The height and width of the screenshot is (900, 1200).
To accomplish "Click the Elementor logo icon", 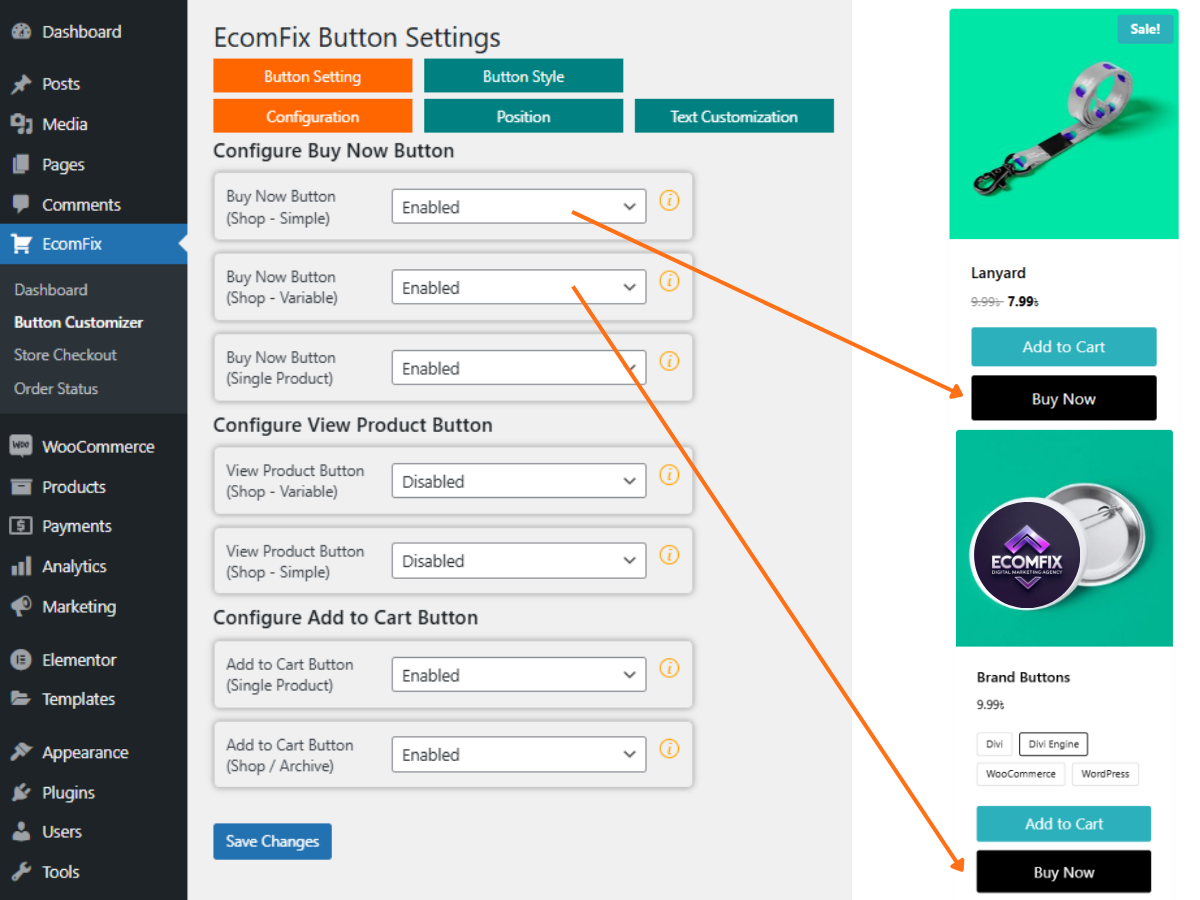I will pyautogui.click(x=20, y=660).
